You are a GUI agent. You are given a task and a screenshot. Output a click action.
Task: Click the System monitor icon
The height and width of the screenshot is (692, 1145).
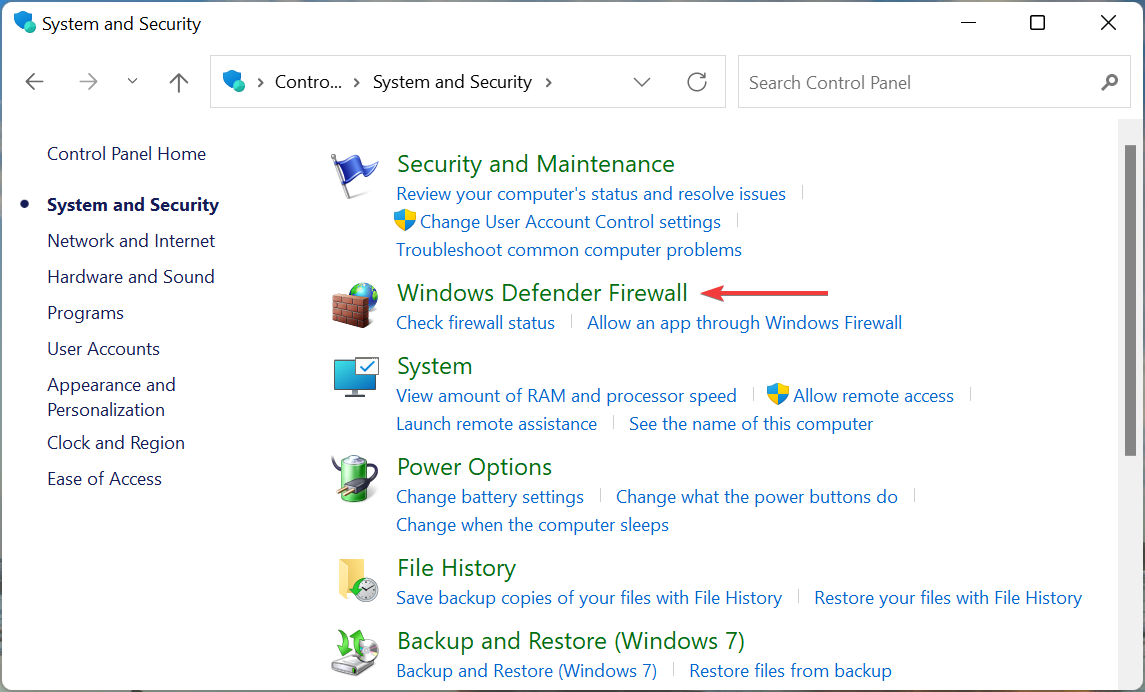[355, 376]
